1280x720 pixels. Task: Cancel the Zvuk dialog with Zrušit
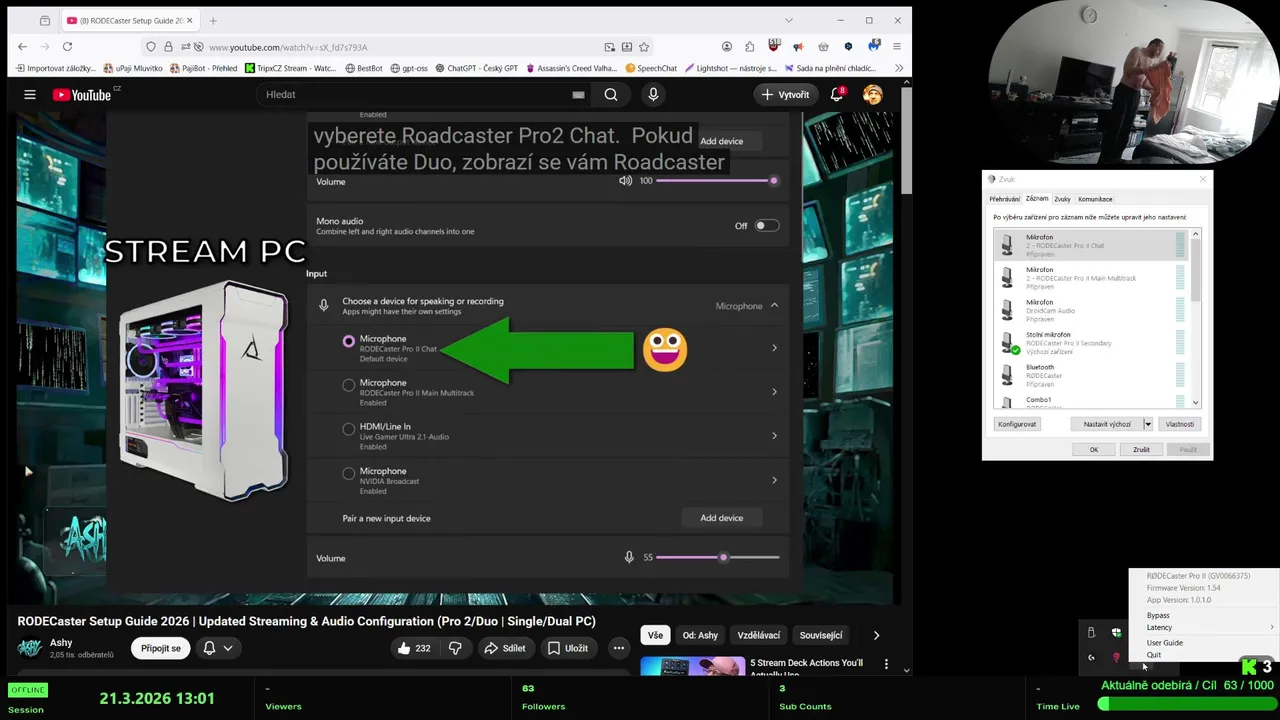click(x=1141, y=450)
